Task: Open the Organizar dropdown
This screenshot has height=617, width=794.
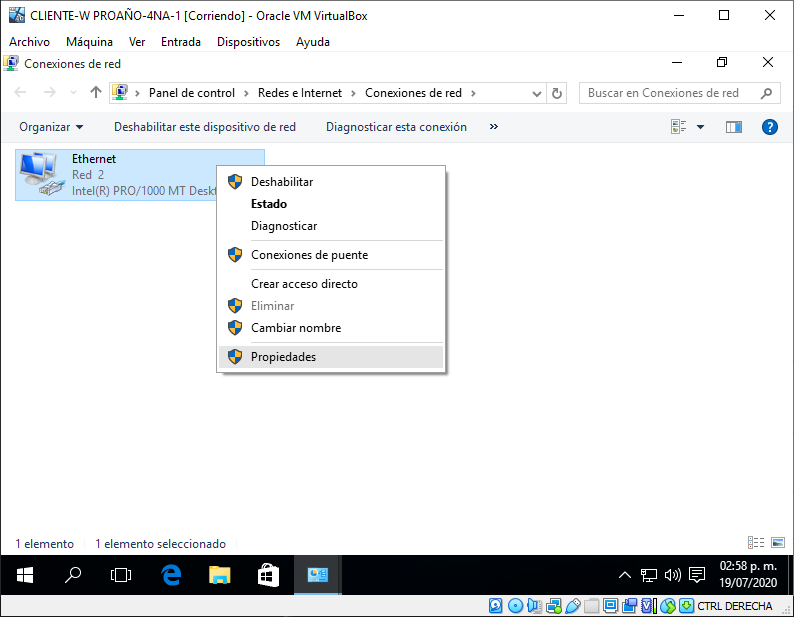Action: click(x=51, y=127)
